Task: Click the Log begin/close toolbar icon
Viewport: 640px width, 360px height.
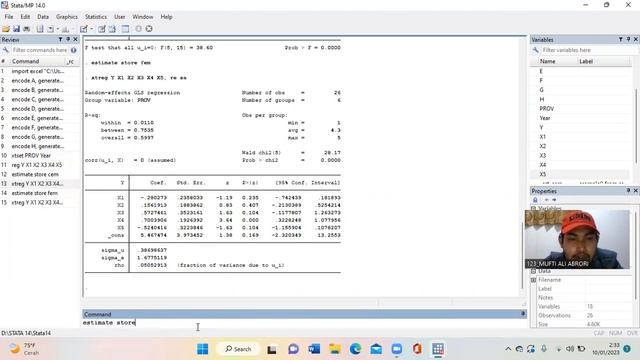Action: pyautogui.click(x=40, y=29)
